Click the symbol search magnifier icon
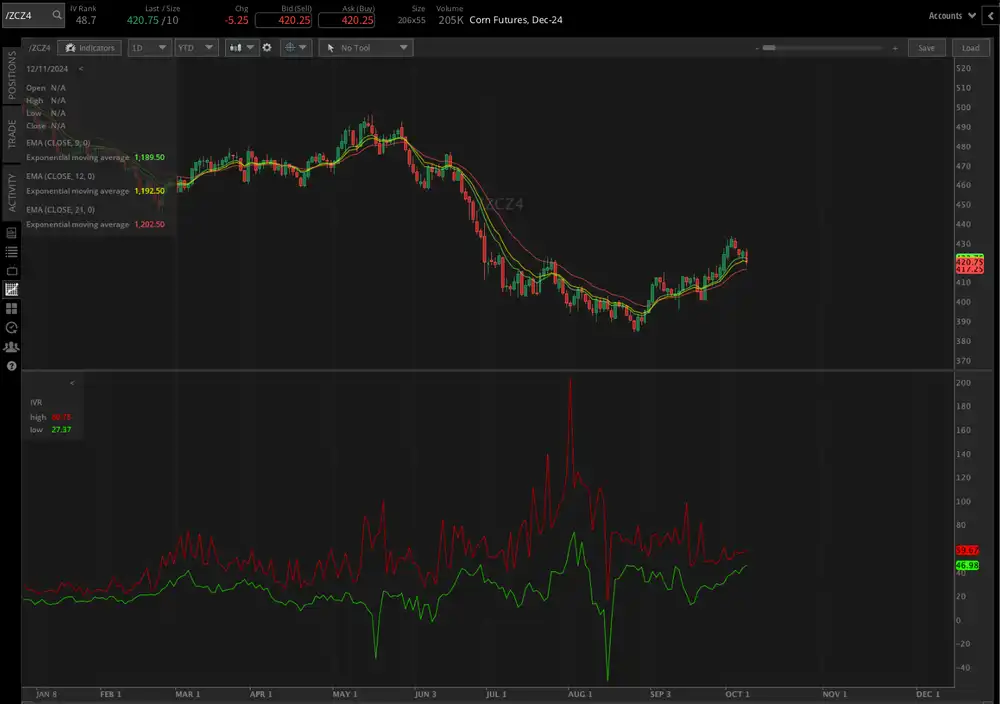The image size is (1000, 704). click(57, 16)
